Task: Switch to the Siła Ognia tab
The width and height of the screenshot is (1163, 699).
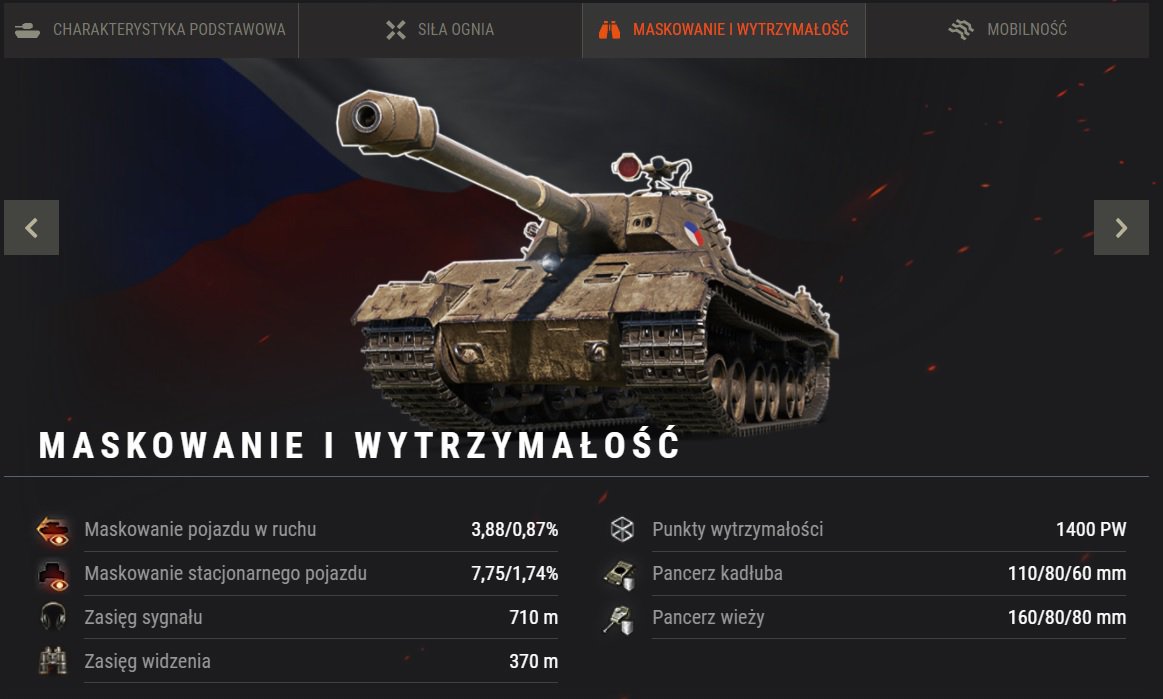Action: tap(441, 30)
